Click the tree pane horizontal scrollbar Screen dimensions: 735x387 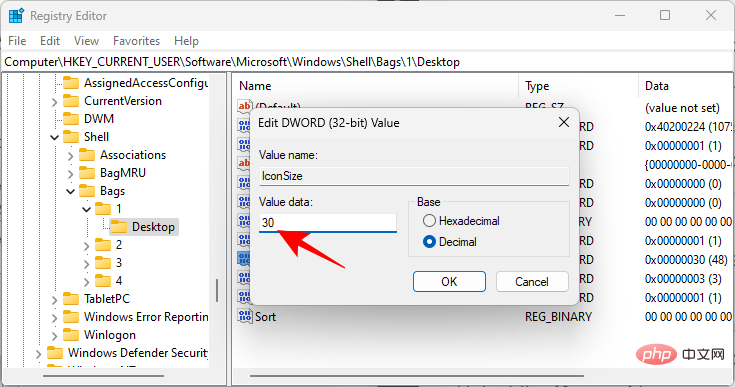(103, 376)
